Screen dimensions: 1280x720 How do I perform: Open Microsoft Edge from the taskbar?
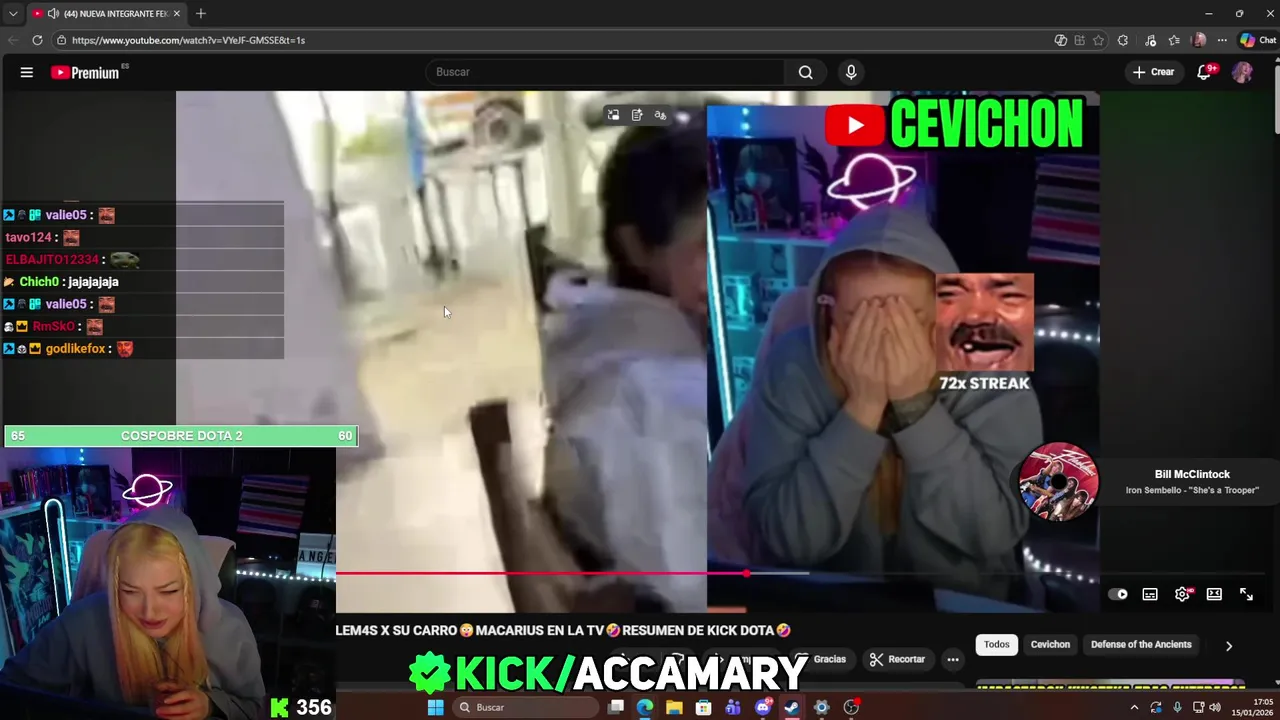click(645, 707)
